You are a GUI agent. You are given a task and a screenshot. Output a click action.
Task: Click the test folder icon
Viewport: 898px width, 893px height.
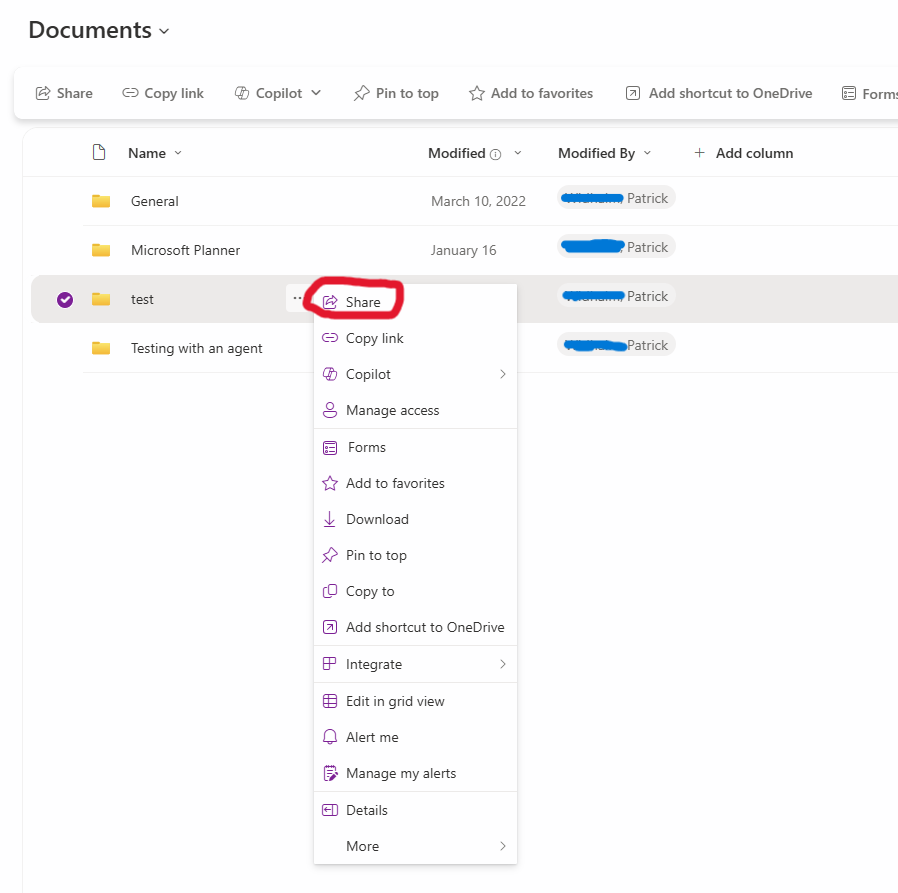[101, 299]
